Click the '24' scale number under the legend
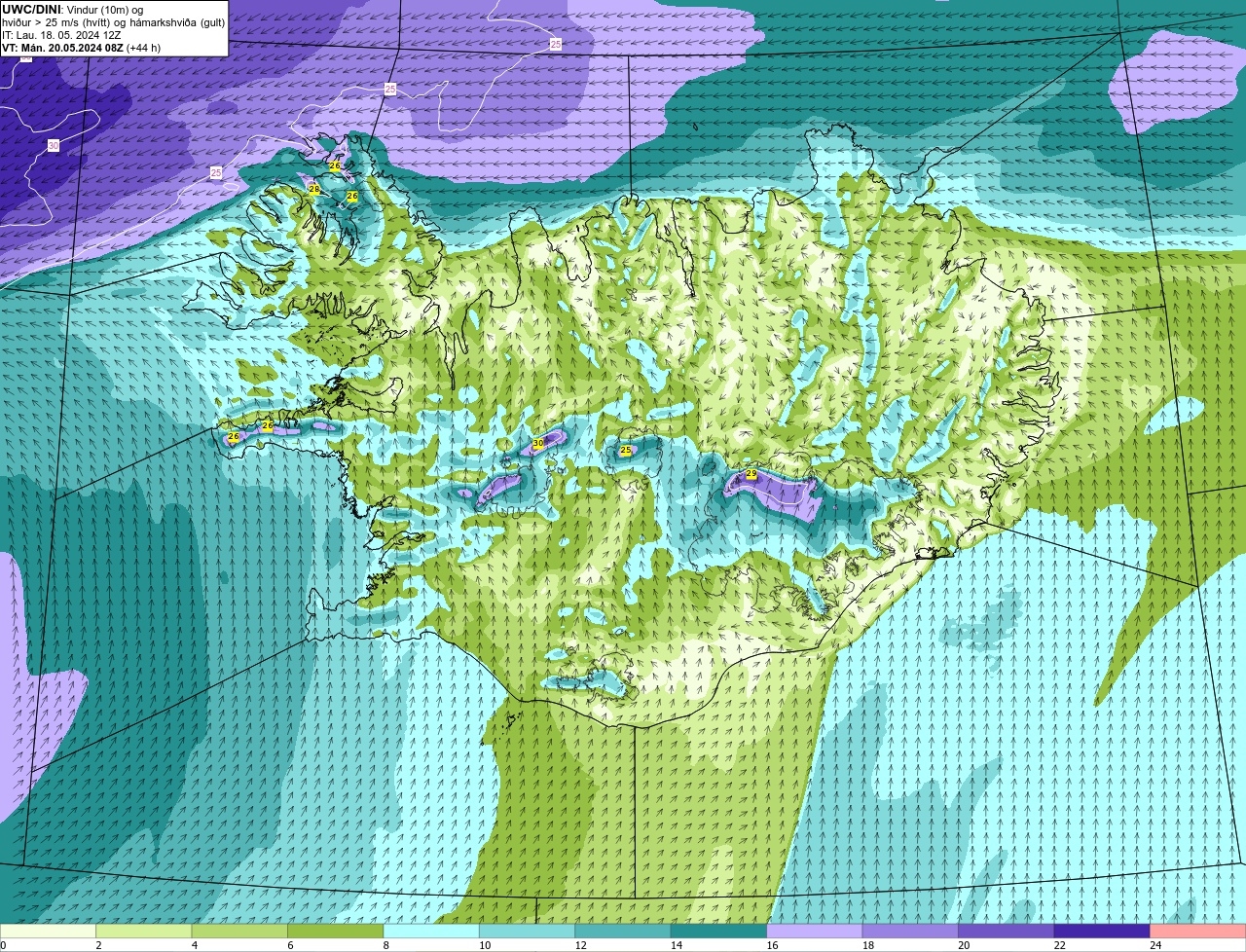This screenshot has width=1246, height=952. click(x=1155, y=945)
